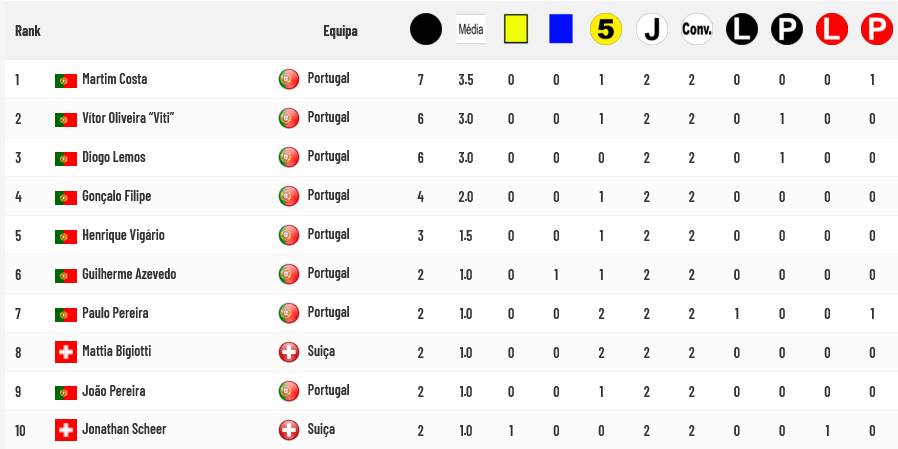
Task: Sort by the Conv. column icon
Action: (697, 29)
